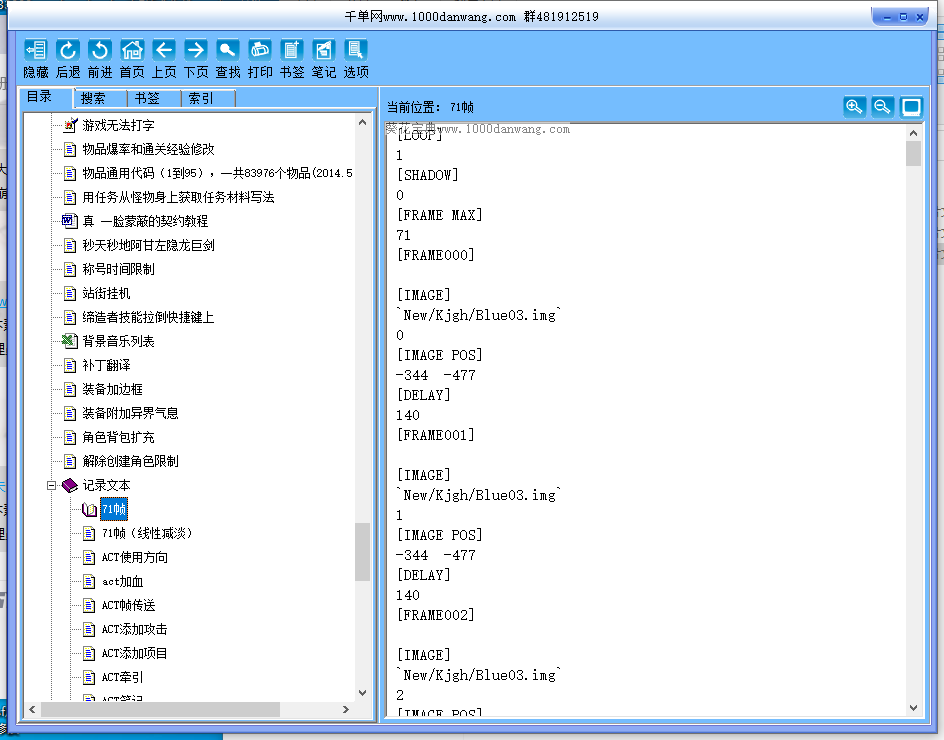Click the content pane's vertical scrollbar thumb
The image size is (944, 740).
pos(913,153)
